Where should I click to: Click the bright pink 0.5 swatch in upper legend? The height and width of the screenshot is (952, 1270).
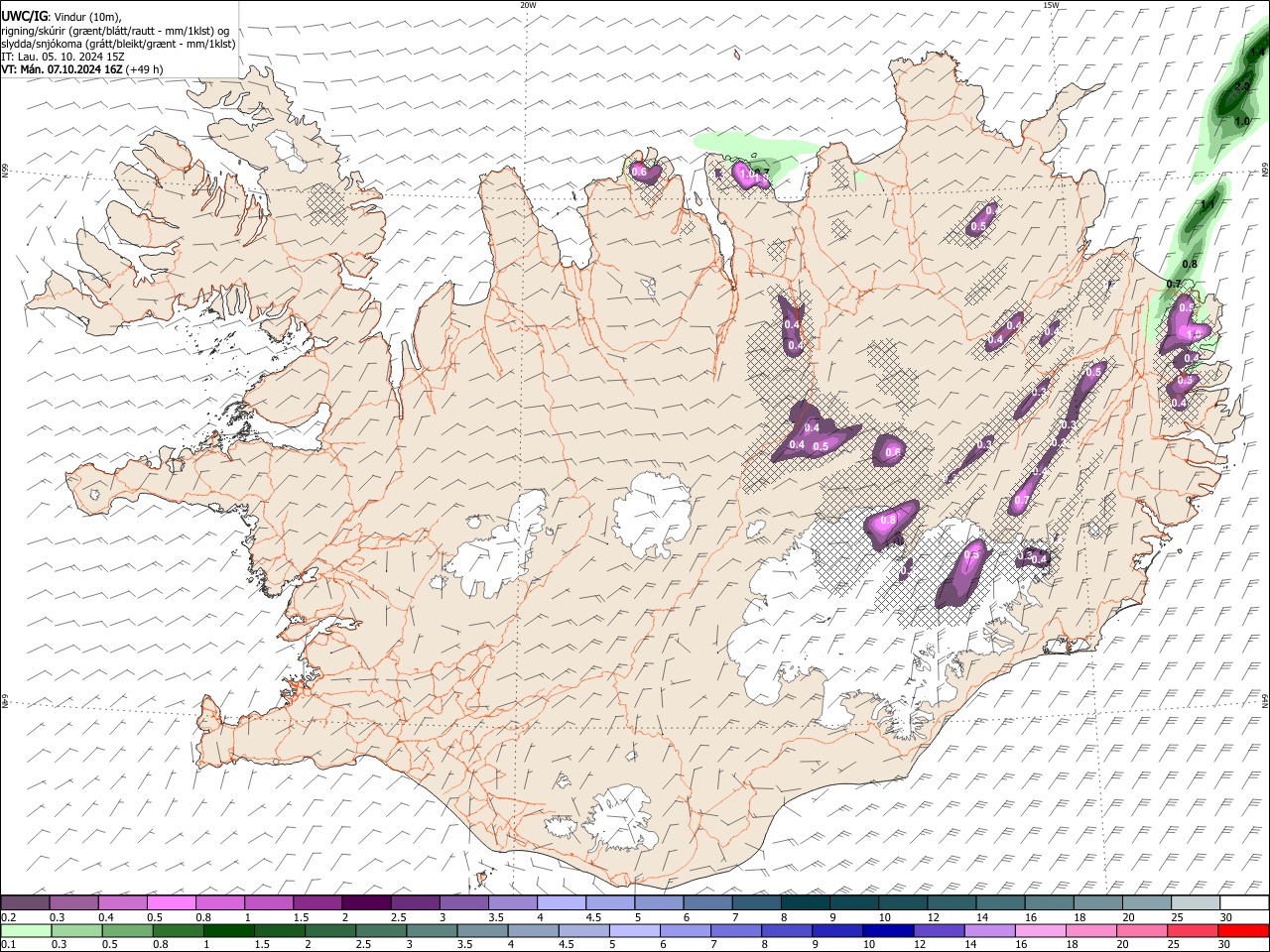coord(172,902)
